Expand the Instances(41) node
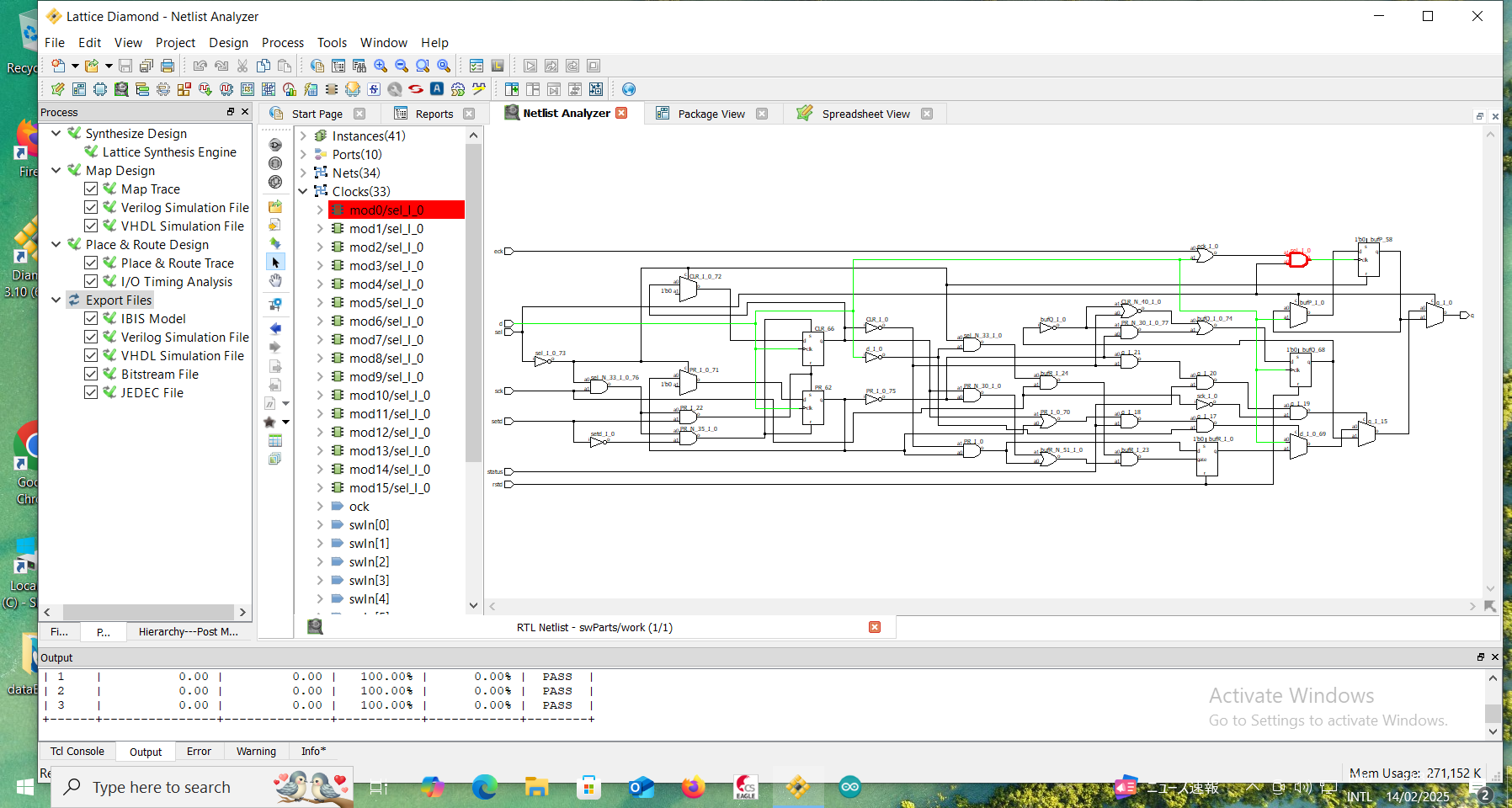The image size is (1512, 808). pyautogui.click(x=303, y=136)
